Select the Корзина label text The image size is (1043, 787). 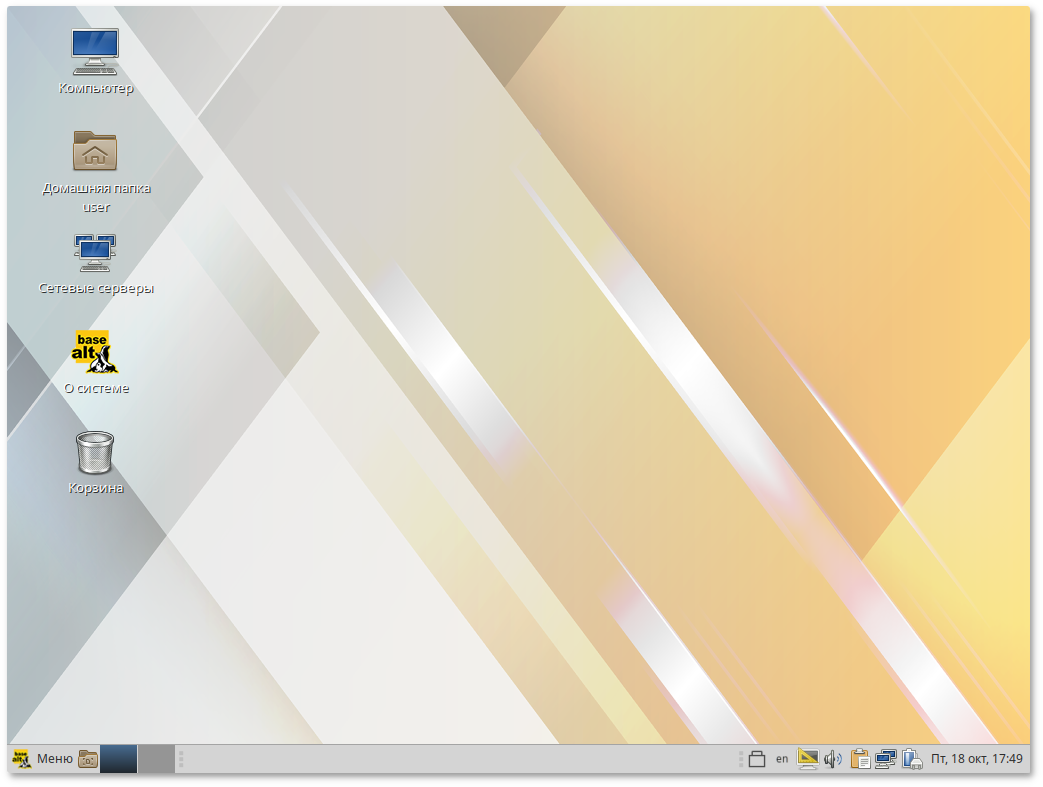pos(96,488)
